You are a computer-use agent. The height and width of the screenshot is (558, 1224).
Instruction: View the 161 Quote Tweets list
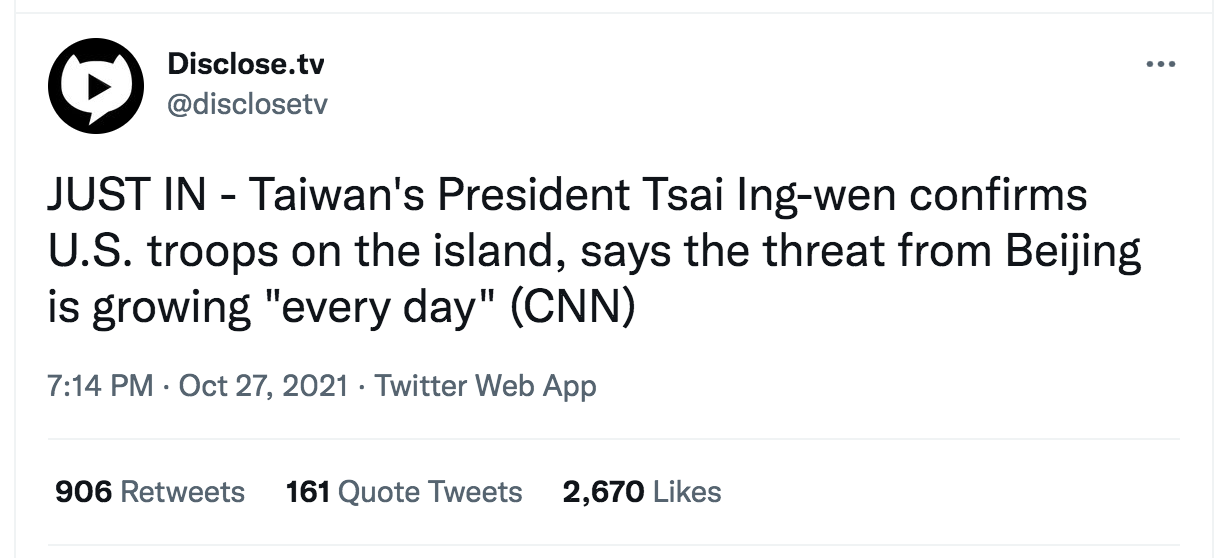tap(404, 492)
